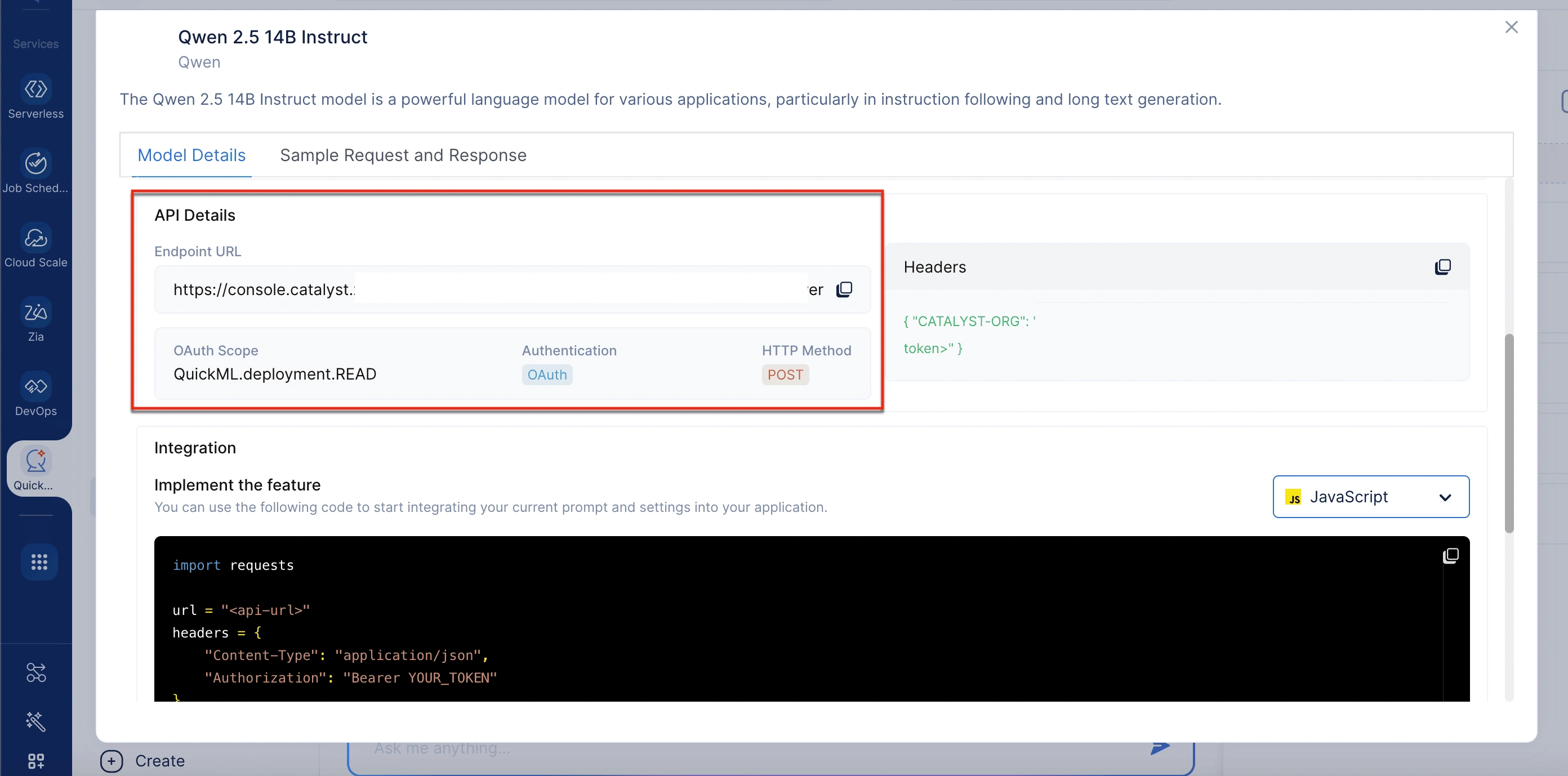This screenshot has width=1568, height=776.
Task: Open the Zia service
Action: click(x=36, y=312)
